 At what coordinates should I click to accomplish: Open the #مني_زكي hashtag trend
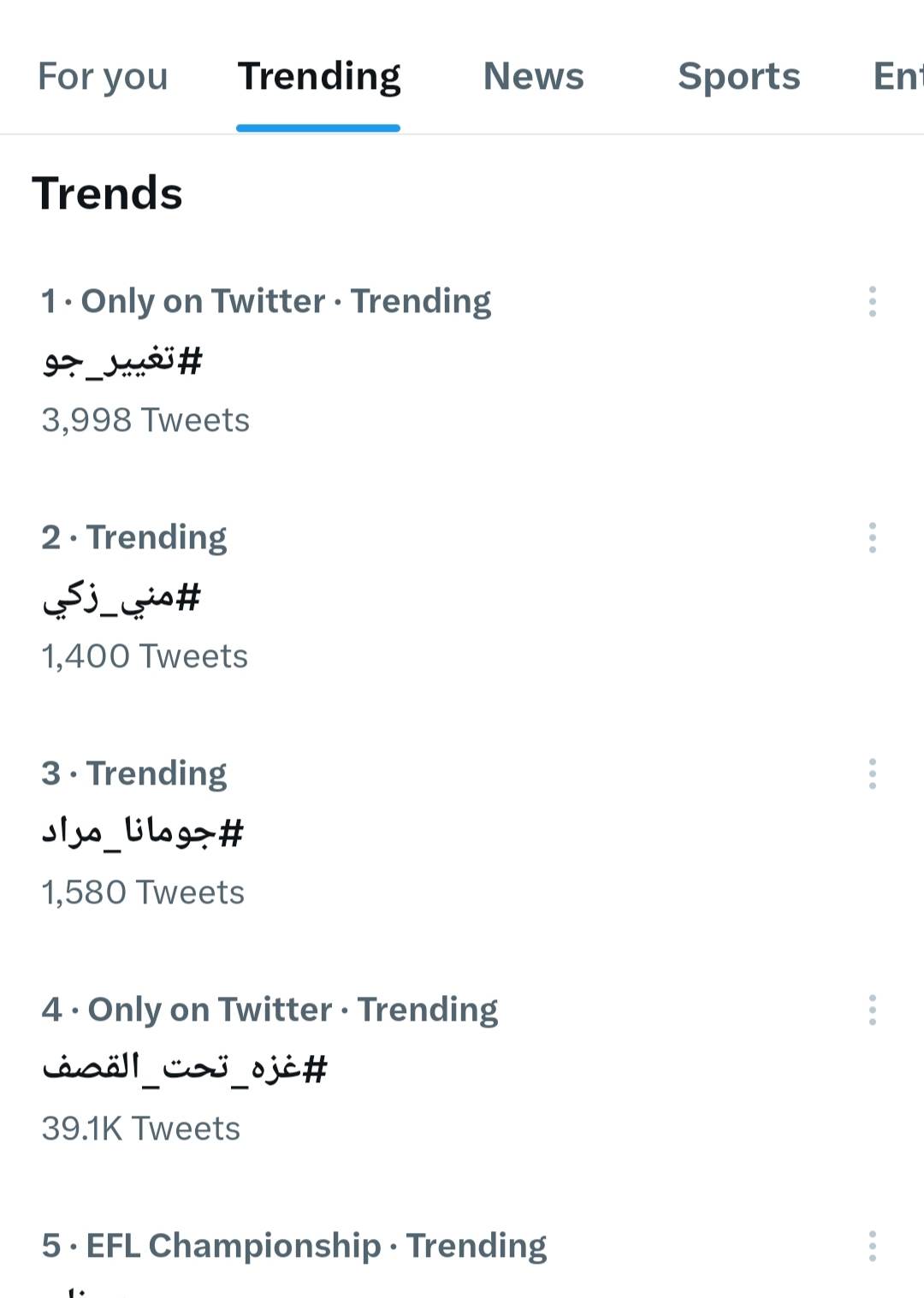point(121,597)
